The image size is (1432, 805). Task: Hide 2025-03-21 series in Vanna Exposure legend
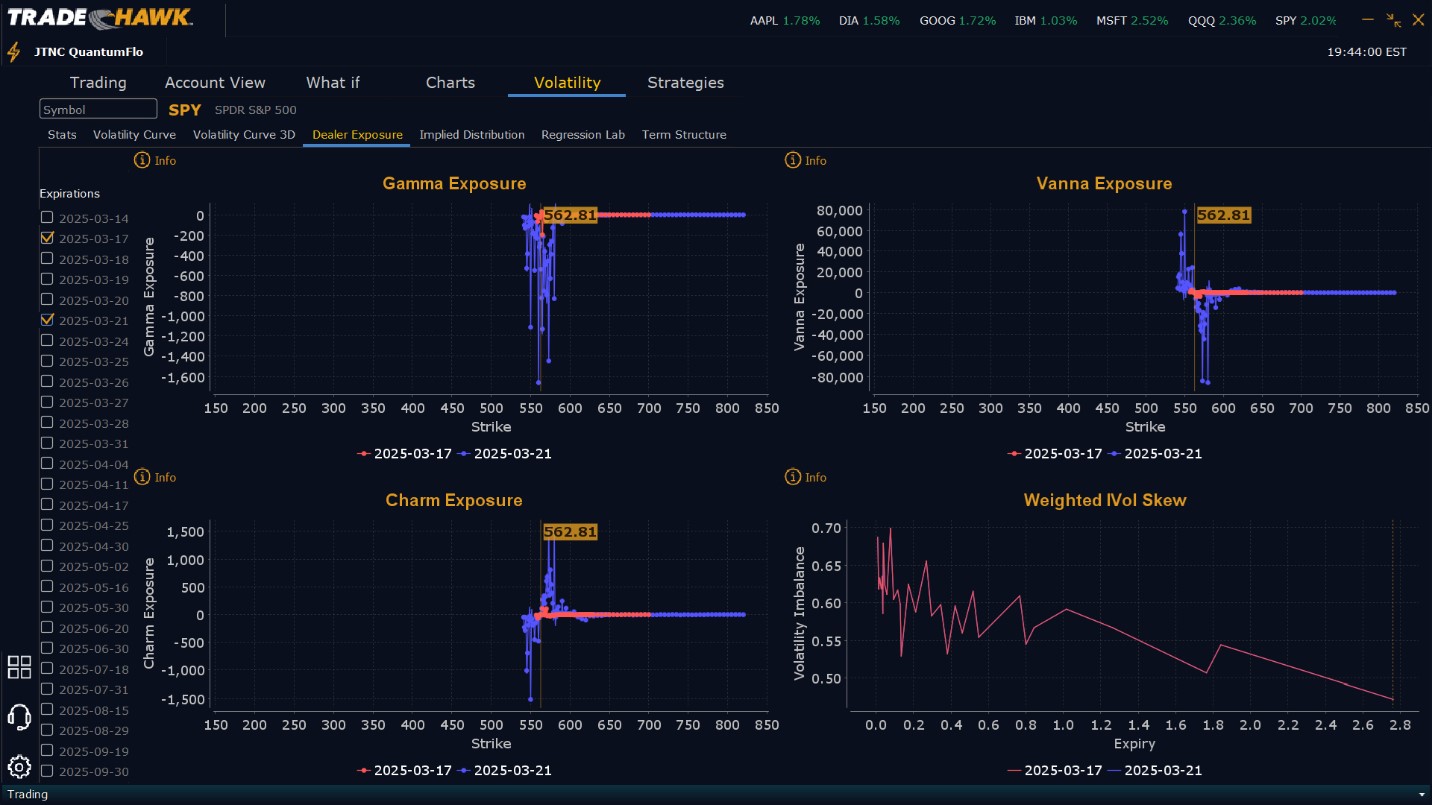click(1155, 454)
